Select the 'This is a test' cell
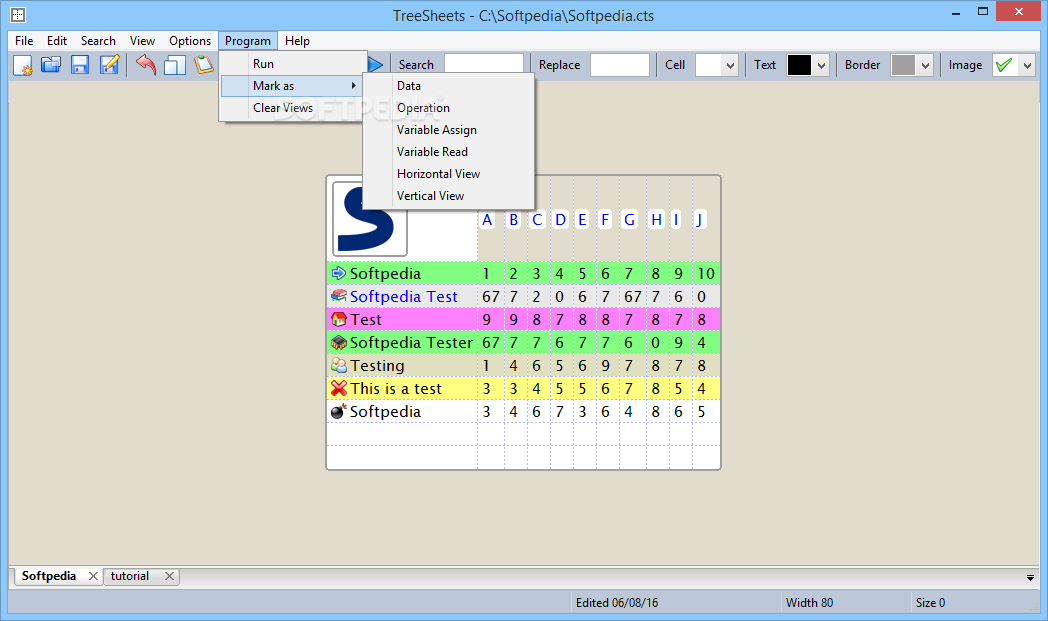Viewport: 1048px width, 621px height. [x=403, y=388]
